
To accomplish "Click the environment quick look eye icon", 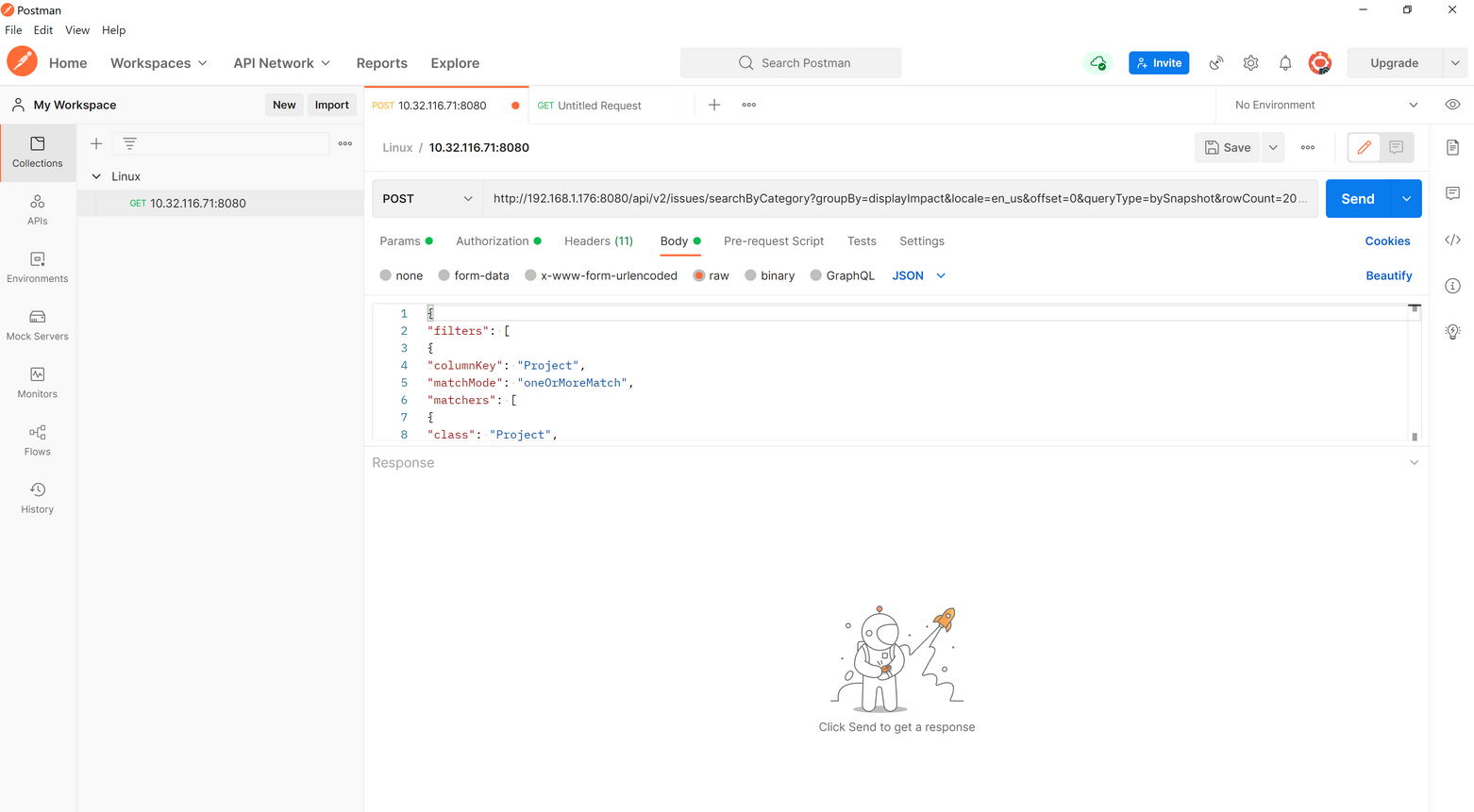I will point(1452,105).
